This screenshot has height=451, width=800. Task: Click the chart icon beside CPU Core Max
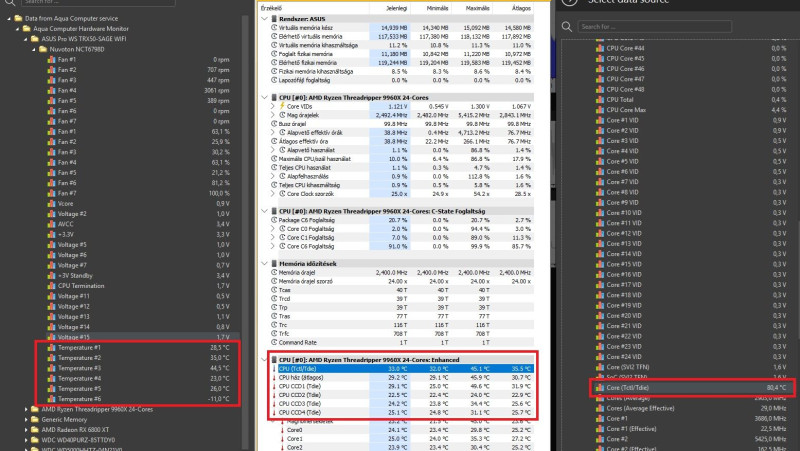coord(600,110)
